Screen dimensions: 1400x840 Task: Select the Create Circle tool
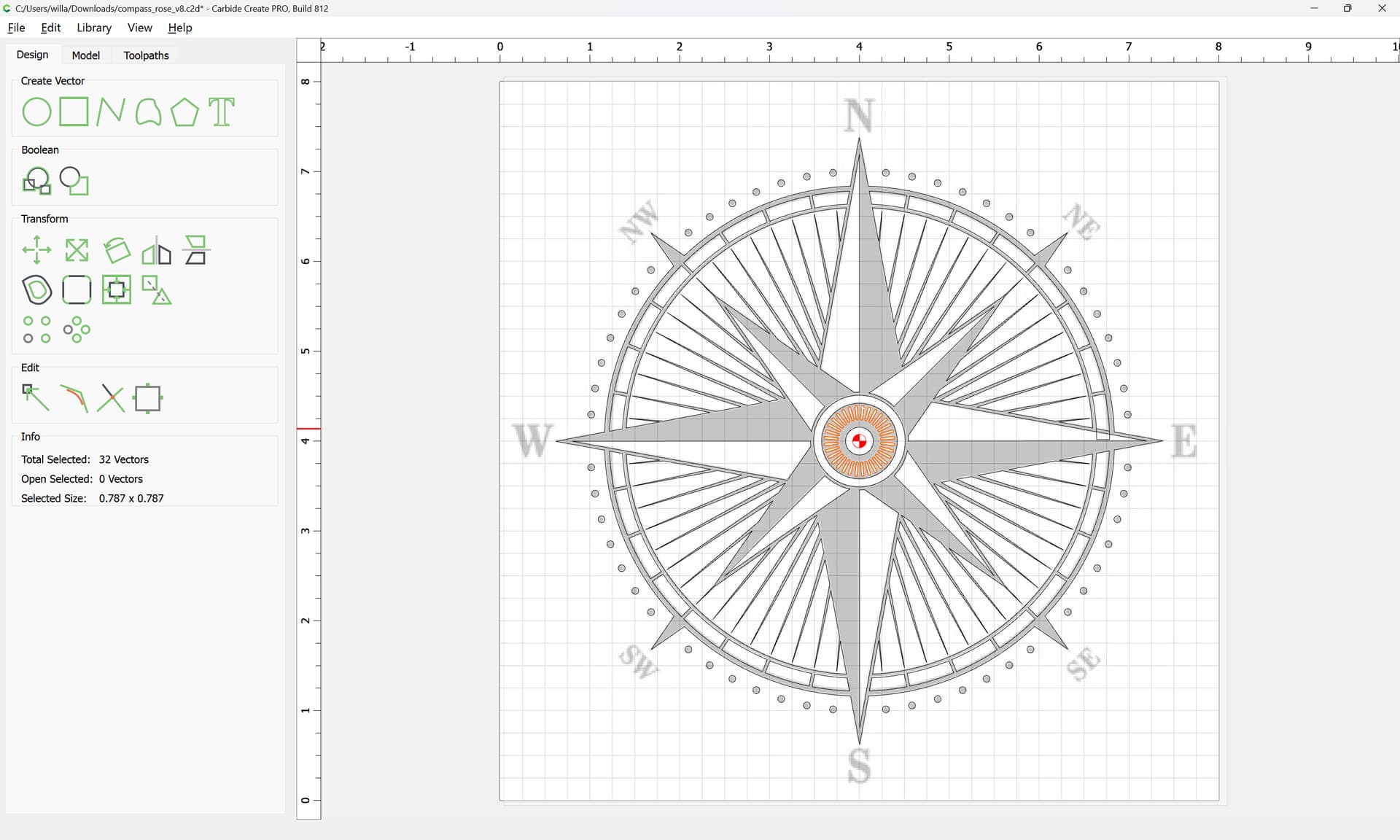click(x=36, y=112)
